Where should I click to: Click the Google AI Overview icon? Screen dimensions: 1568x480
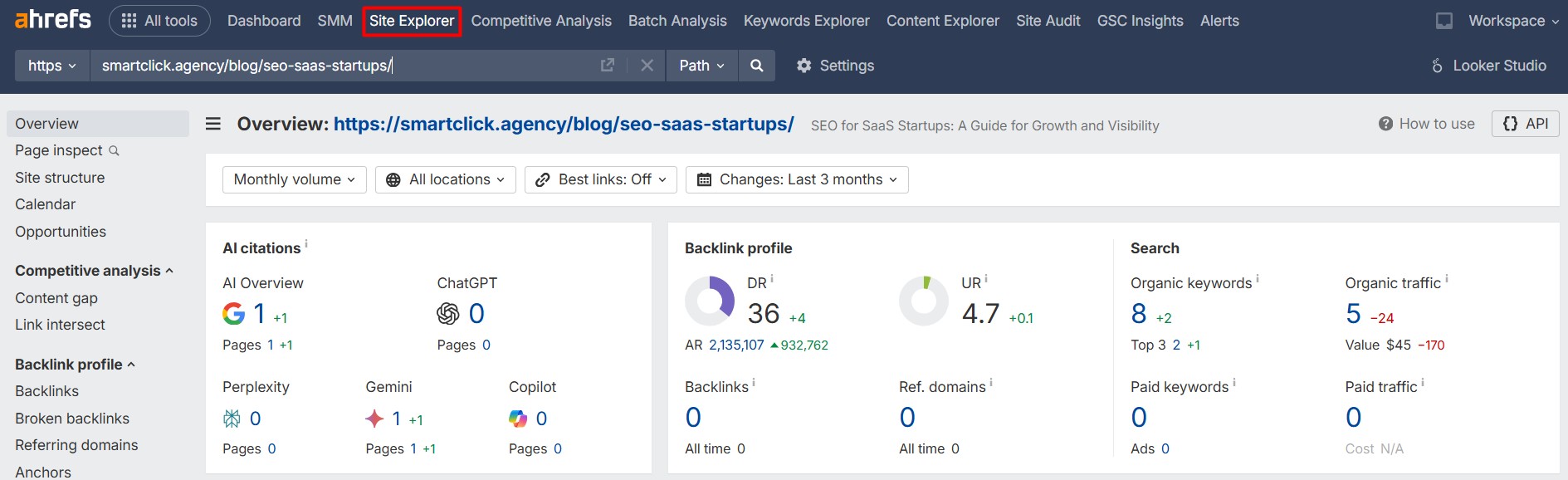click(x=233, y=313)
